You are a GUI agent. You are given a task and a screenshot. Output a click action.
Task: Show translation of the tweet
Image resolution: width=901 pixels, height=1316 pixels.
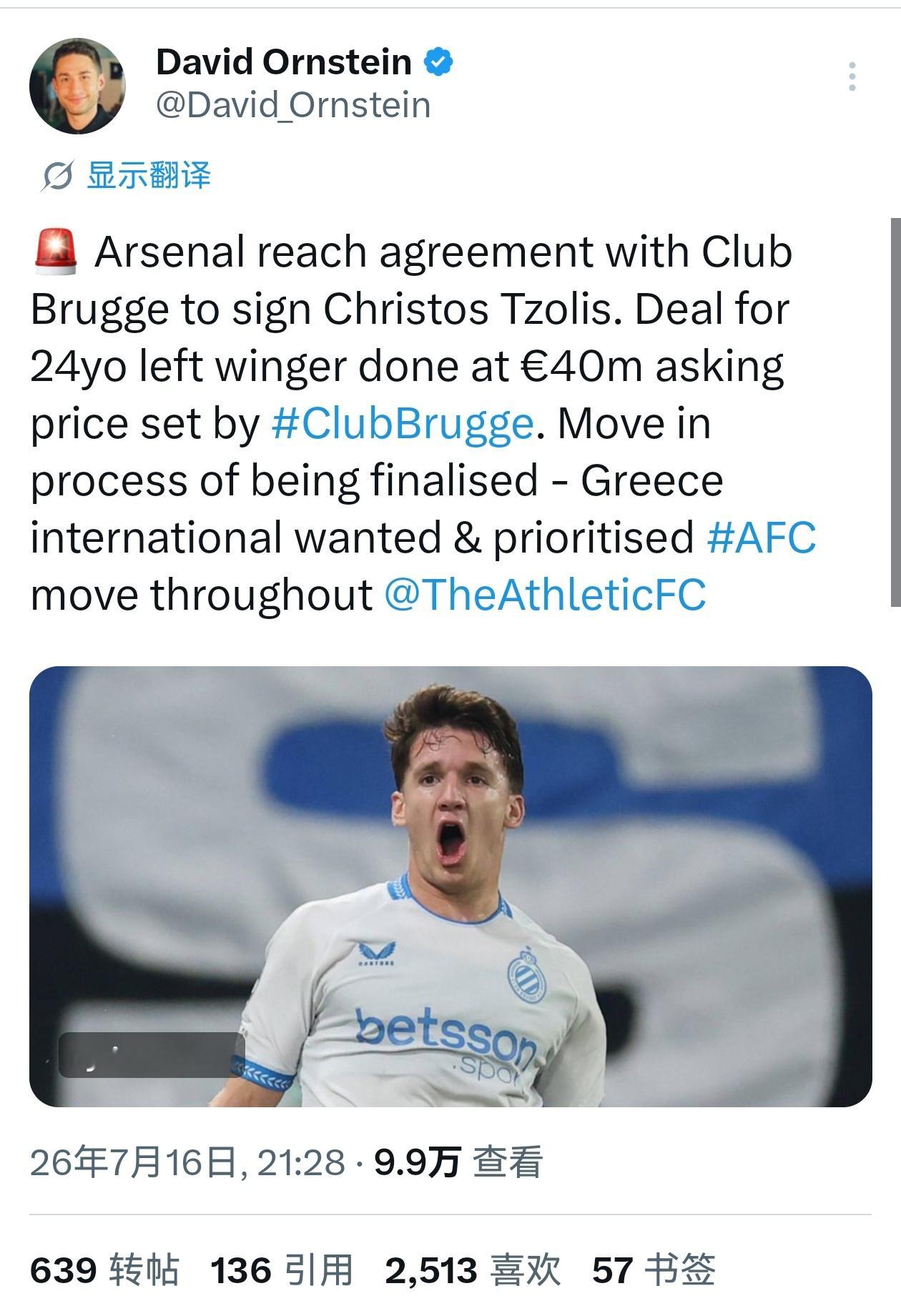[149, 175]
